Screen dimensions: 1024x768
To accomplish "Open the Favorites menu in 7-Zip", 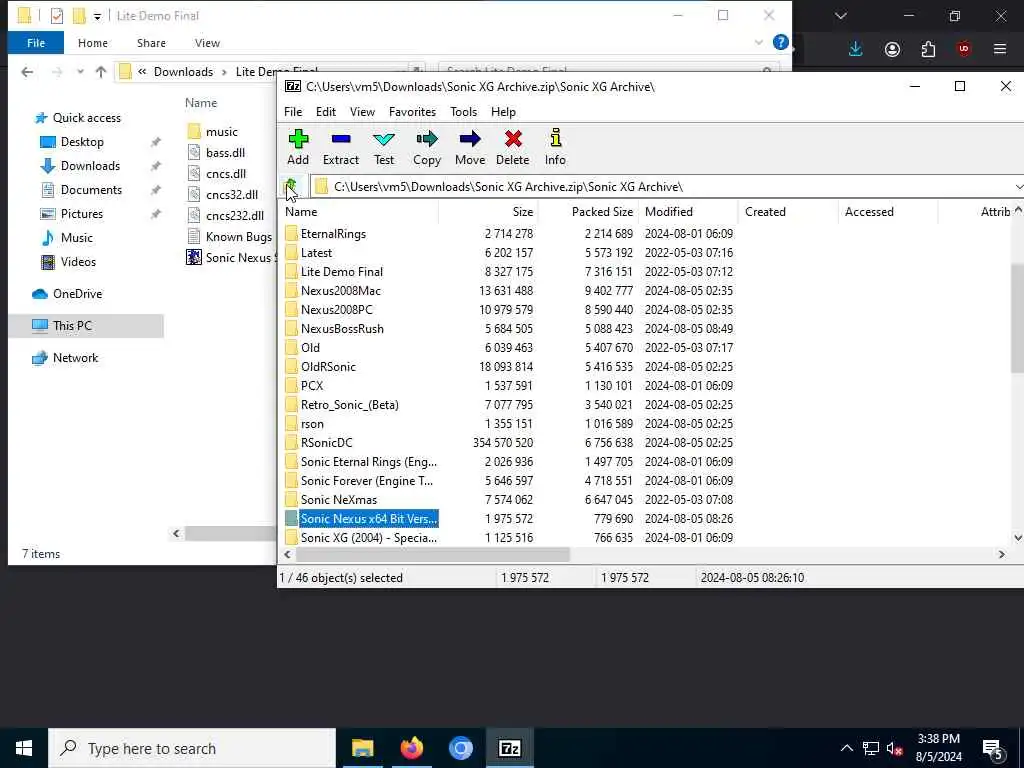I will [x=412, y=112].
